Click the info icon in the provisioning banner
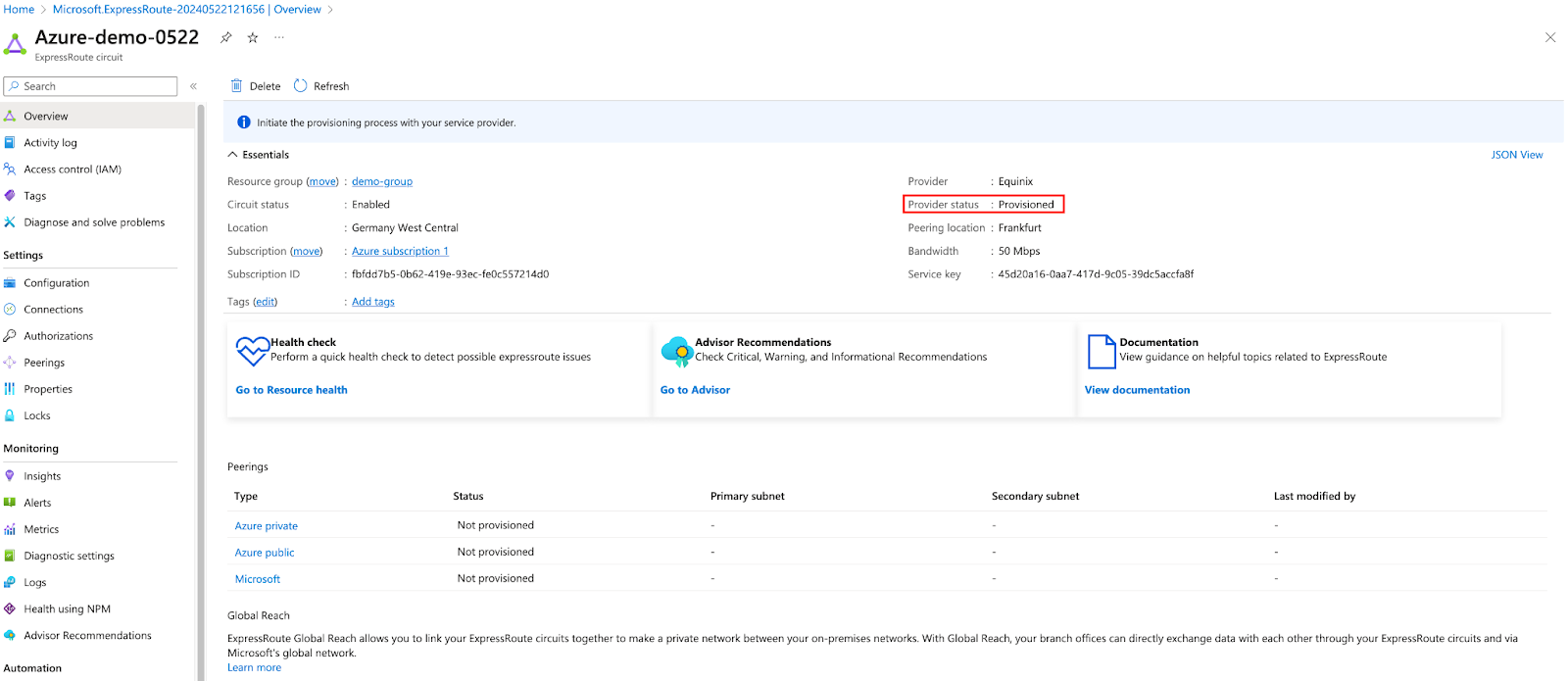Image resolution: width=1568 pixels, height=681 pixels. pos(244,122)
